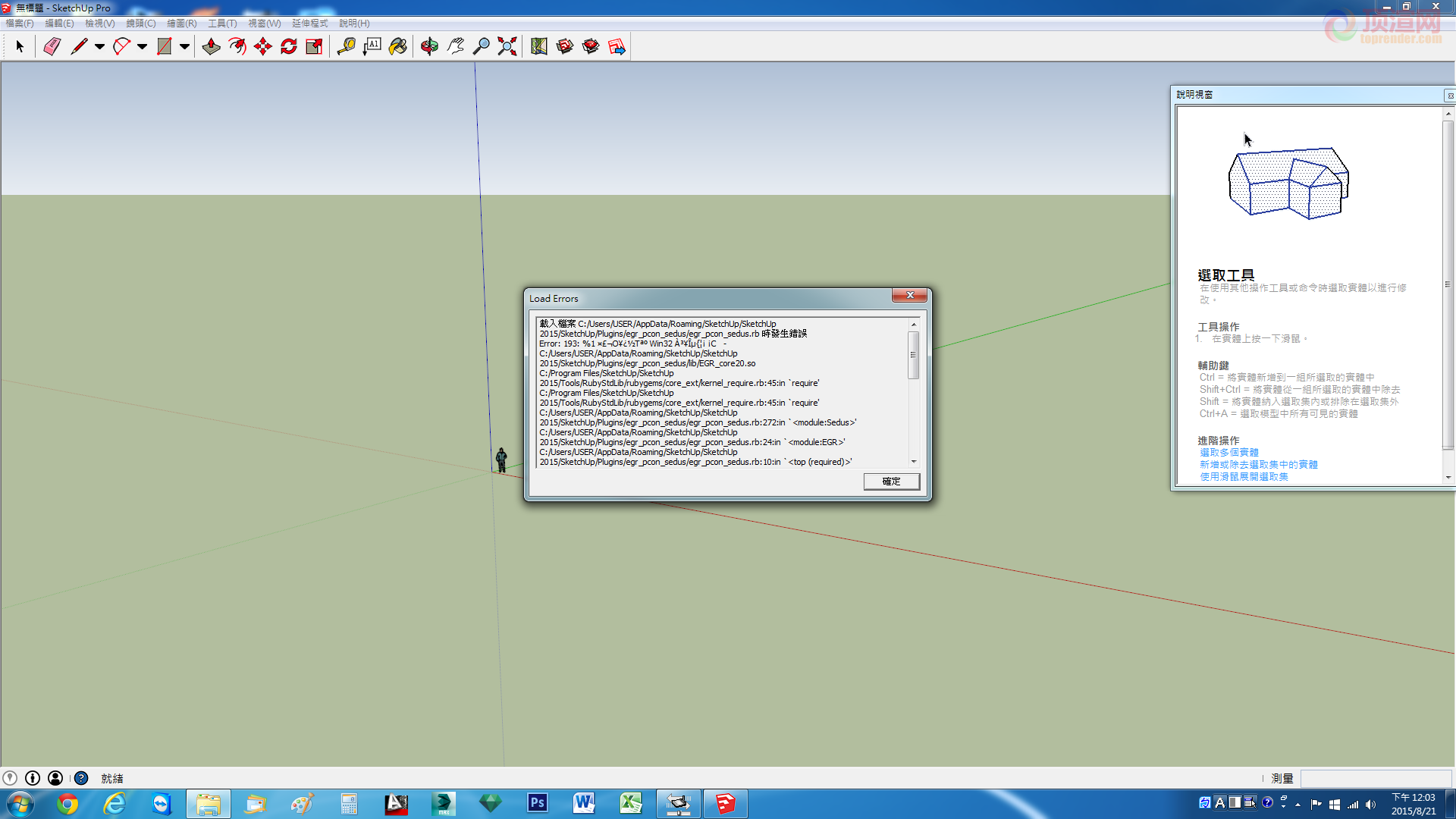The height and width of the screenshot is (819, 1456).
Task: Open the 使用滑鼠展開選取集 link
Action: (1244, 477)
